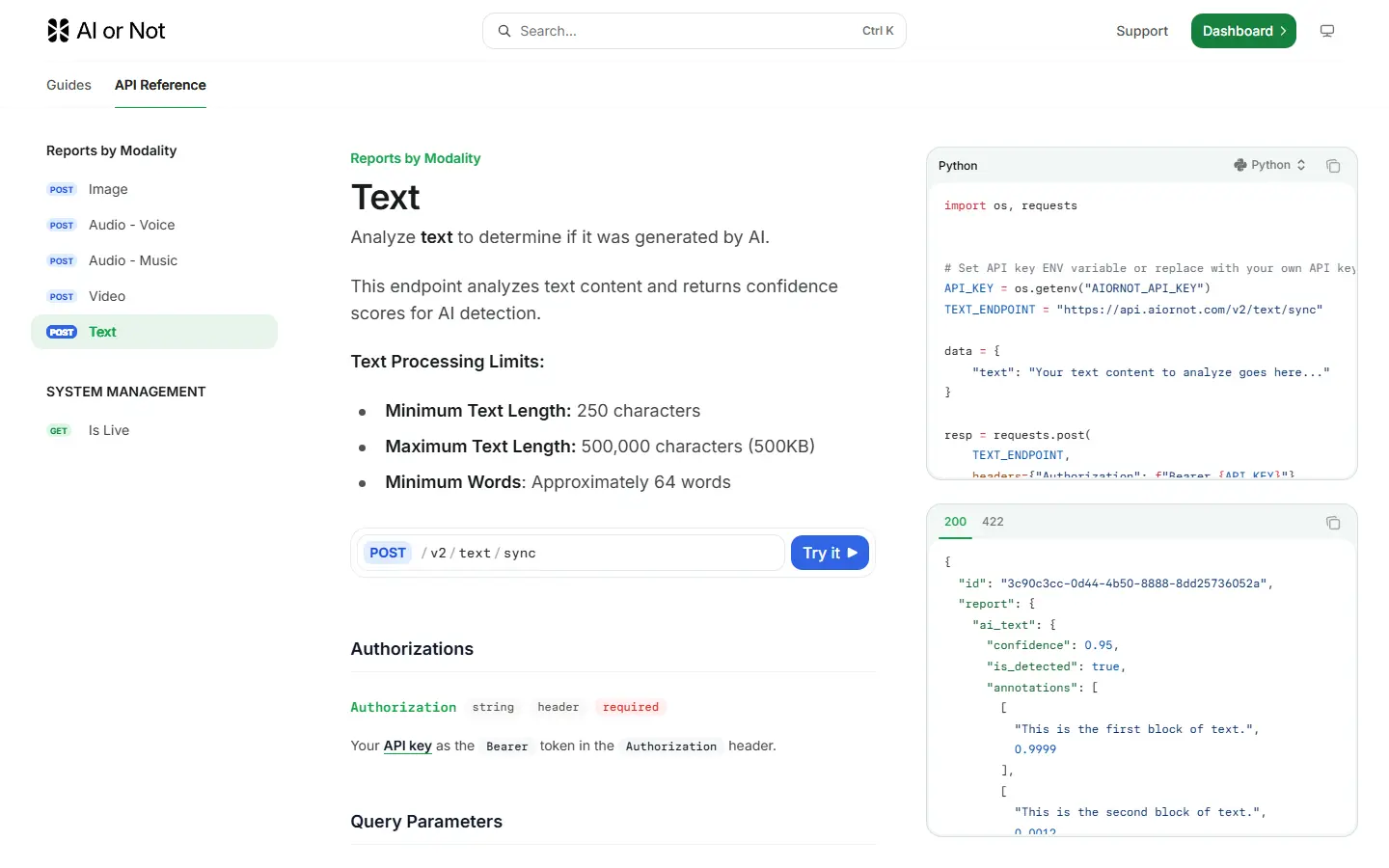Viewport: 1389px width, 868px height.
Task: Click the /v2/text/sync endpoint path
Action: coord(478,553)
